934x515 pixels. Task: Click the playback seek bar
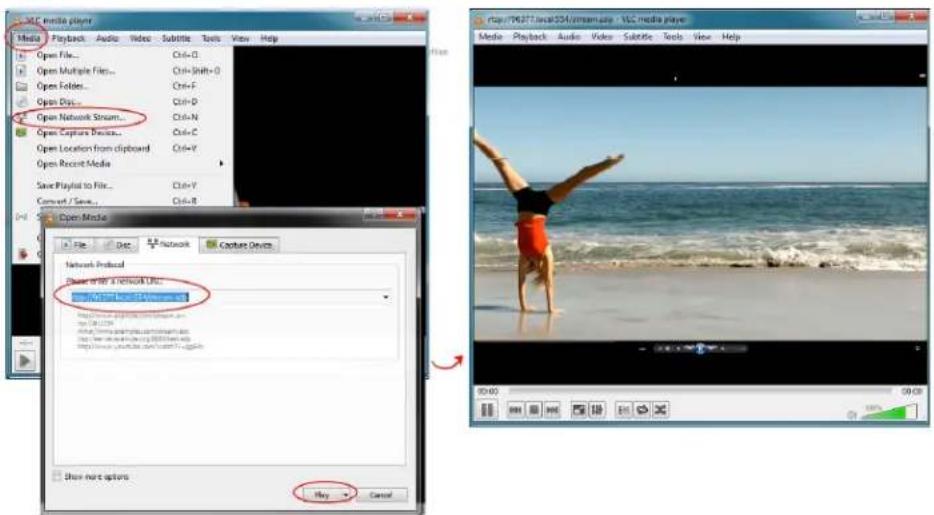(700, 391)
